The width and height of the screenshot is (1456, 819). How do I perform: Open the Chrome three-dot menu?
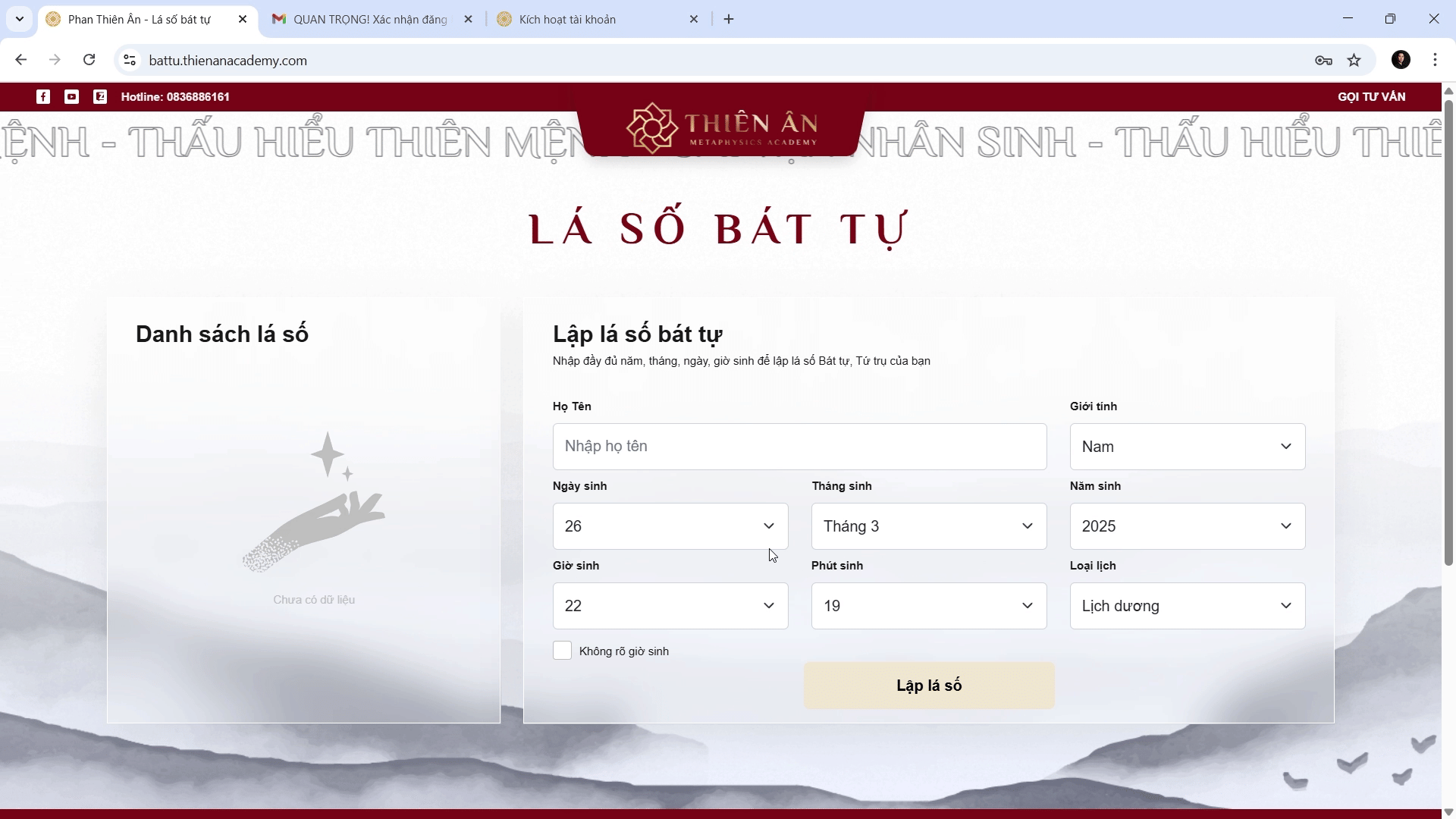tap(1435, 60)
